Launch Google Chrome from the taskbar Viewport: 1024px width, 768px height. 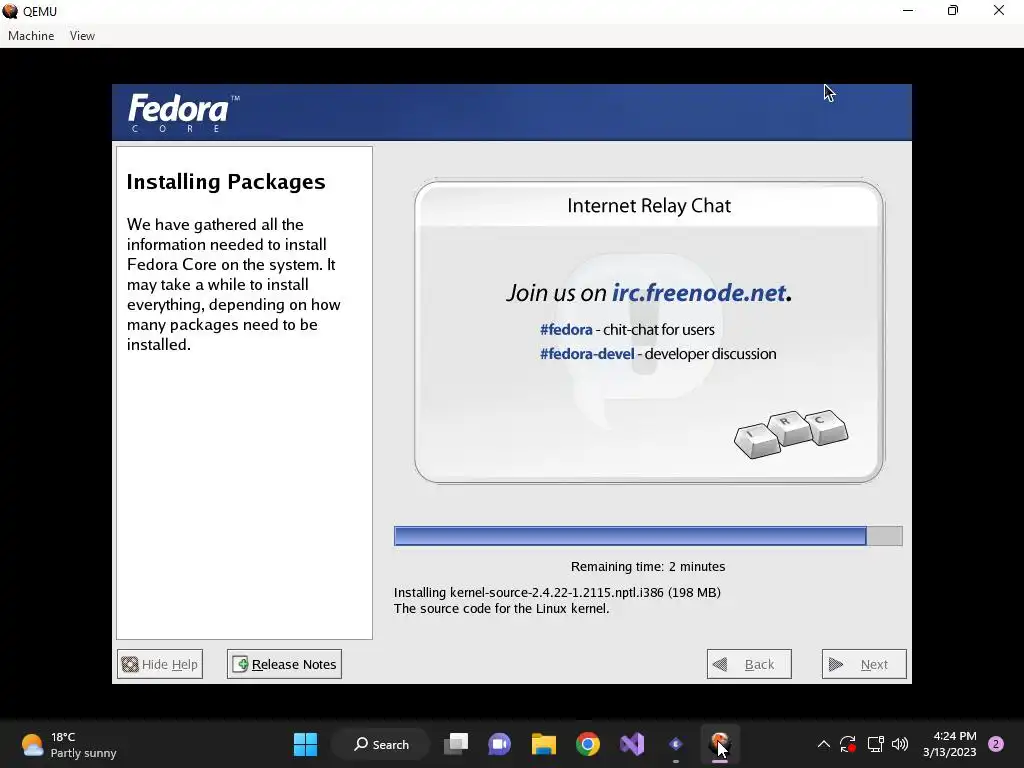pyautogui.click(x=588, y=744)
